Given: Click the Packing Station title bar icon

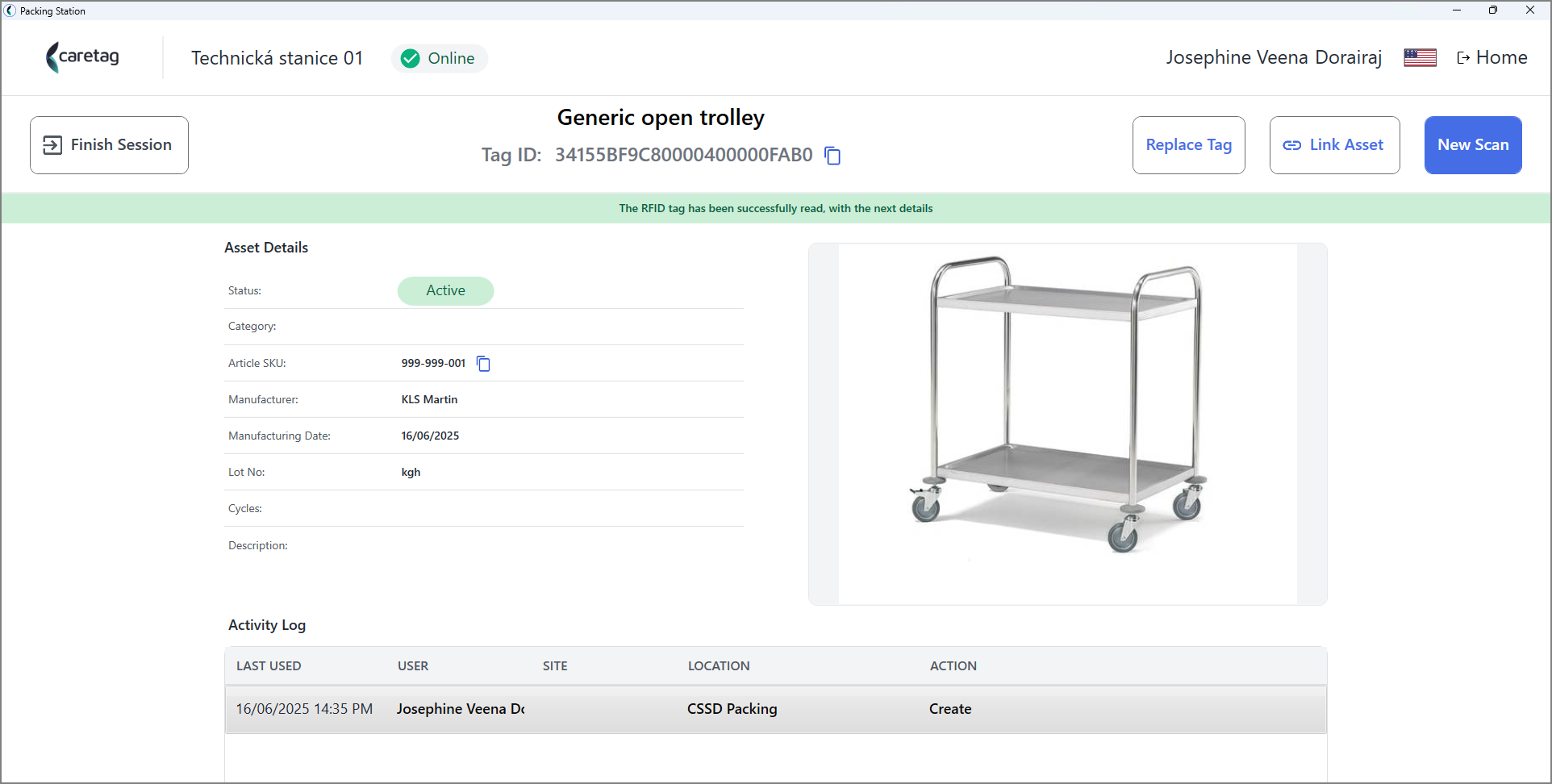Looking at the screenshot, I should (10, 10).
